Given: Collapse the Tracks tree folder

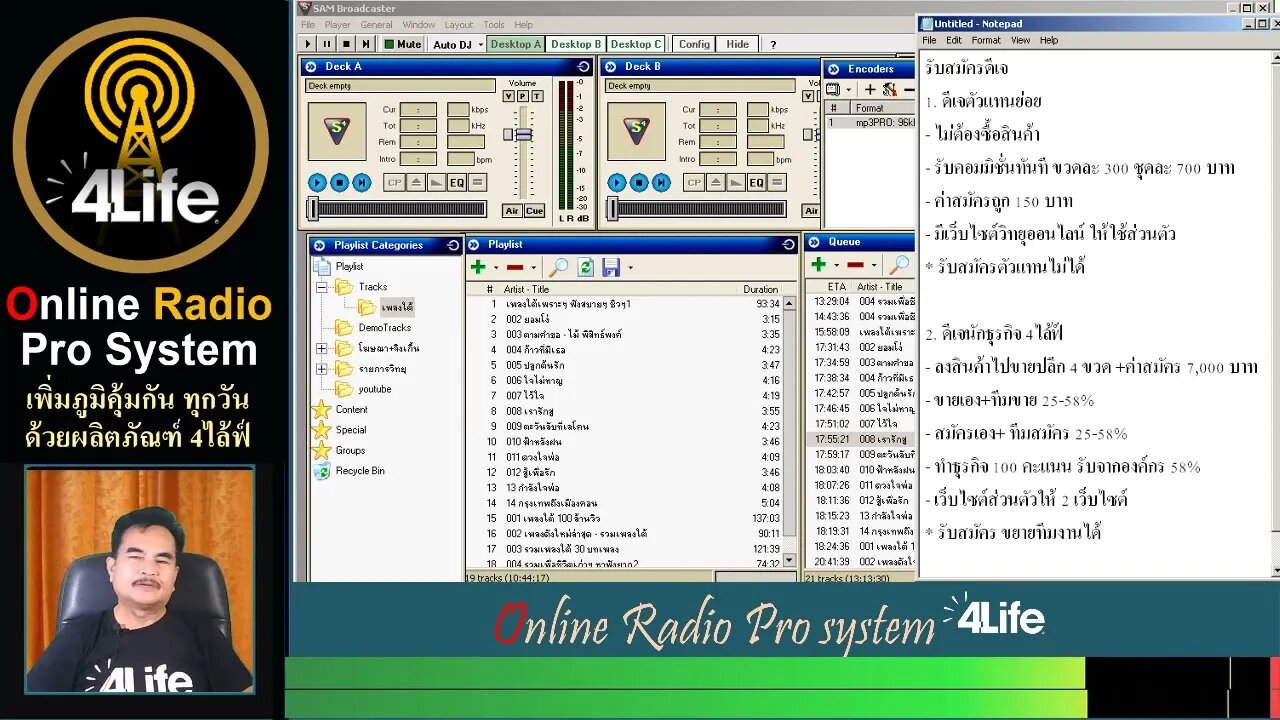Looking at the screenshot, I should pos(322,287).
